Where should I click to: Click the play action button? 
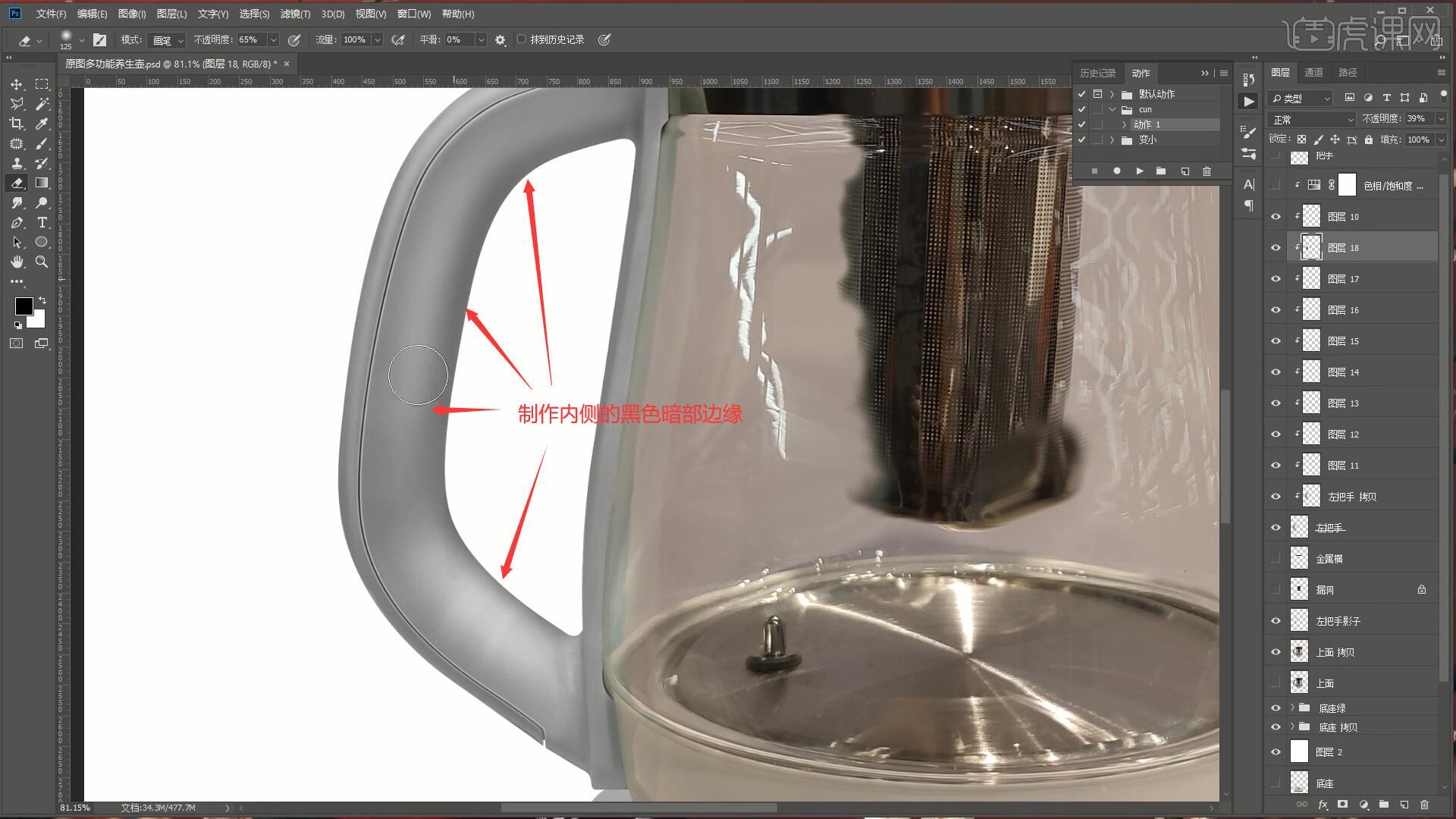1139,171
